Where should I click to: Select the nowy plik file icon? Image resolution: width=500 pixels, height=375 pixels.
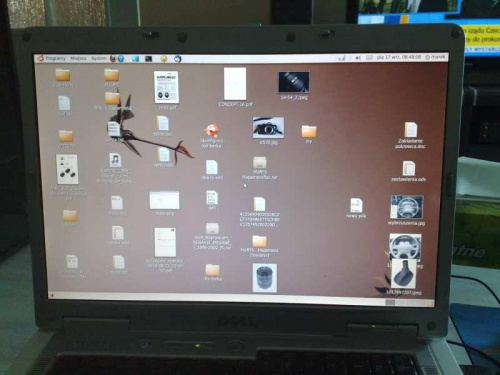point(356,208)
